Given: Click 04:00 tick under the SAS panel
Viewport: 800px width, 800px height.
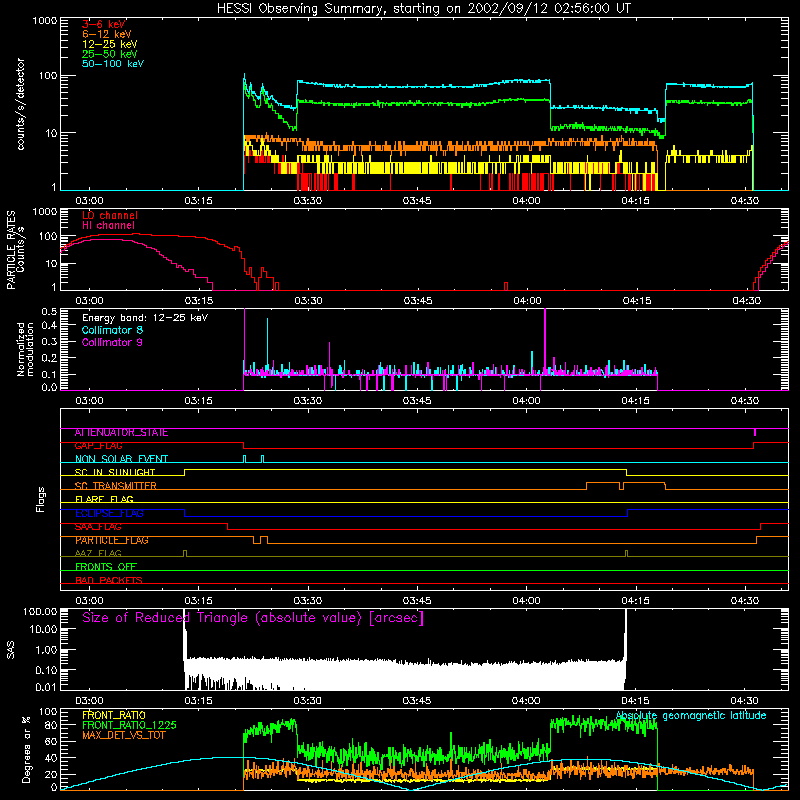Looking at the screenshot, I should 526,701.
